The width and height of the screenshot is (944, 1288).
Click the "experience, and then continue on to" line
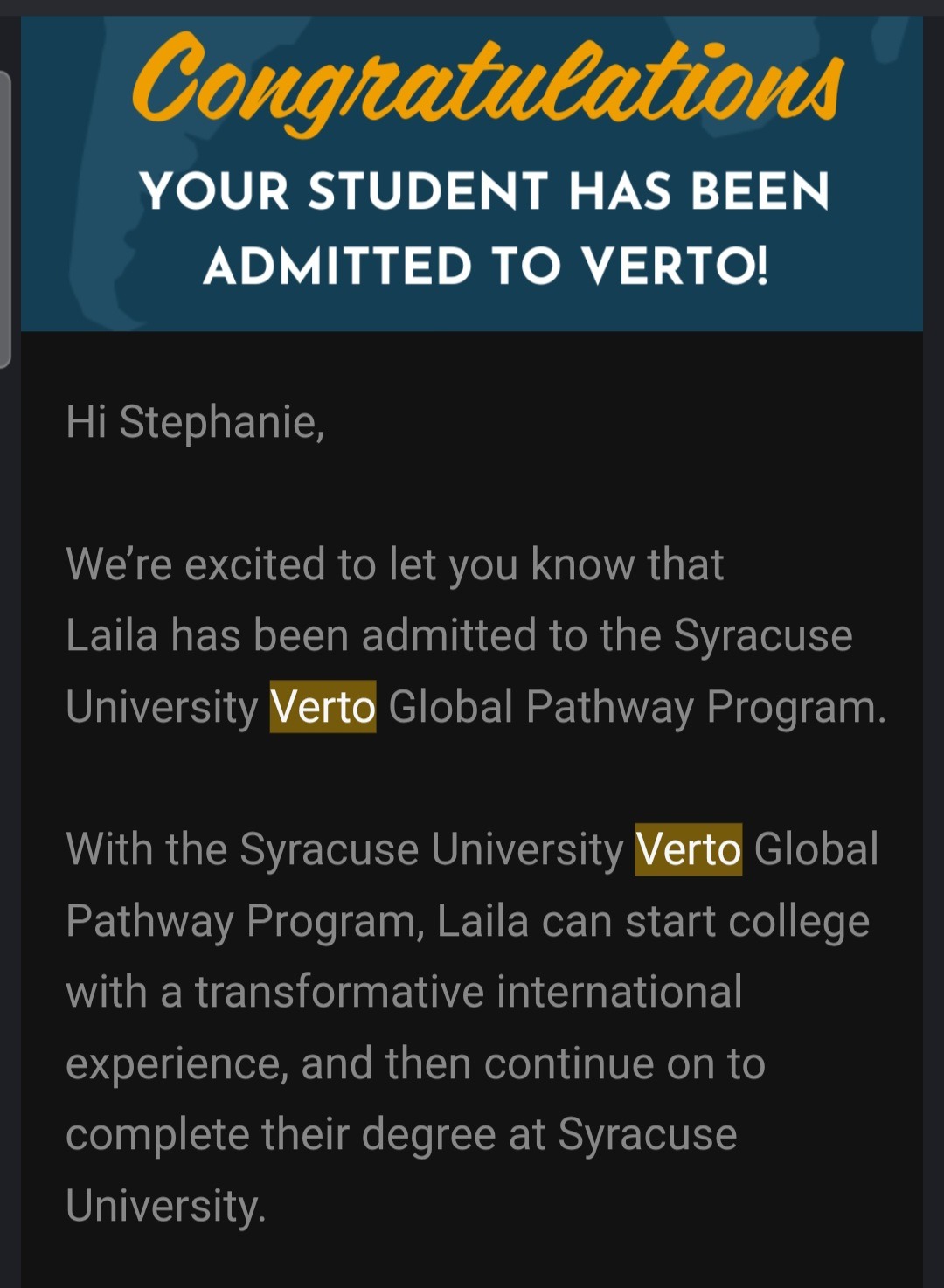tap(415, 1063)
